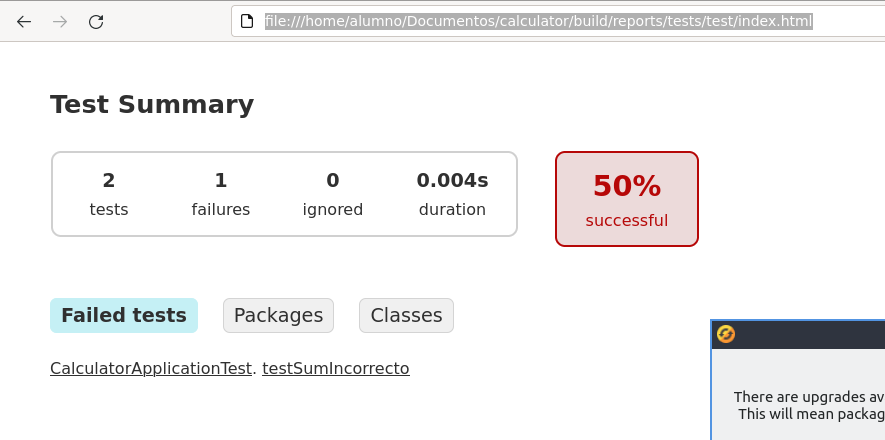Open the CalculatorApplicationTest class link
This screenshot has height=440, width=885.
[x=151, y=368]
